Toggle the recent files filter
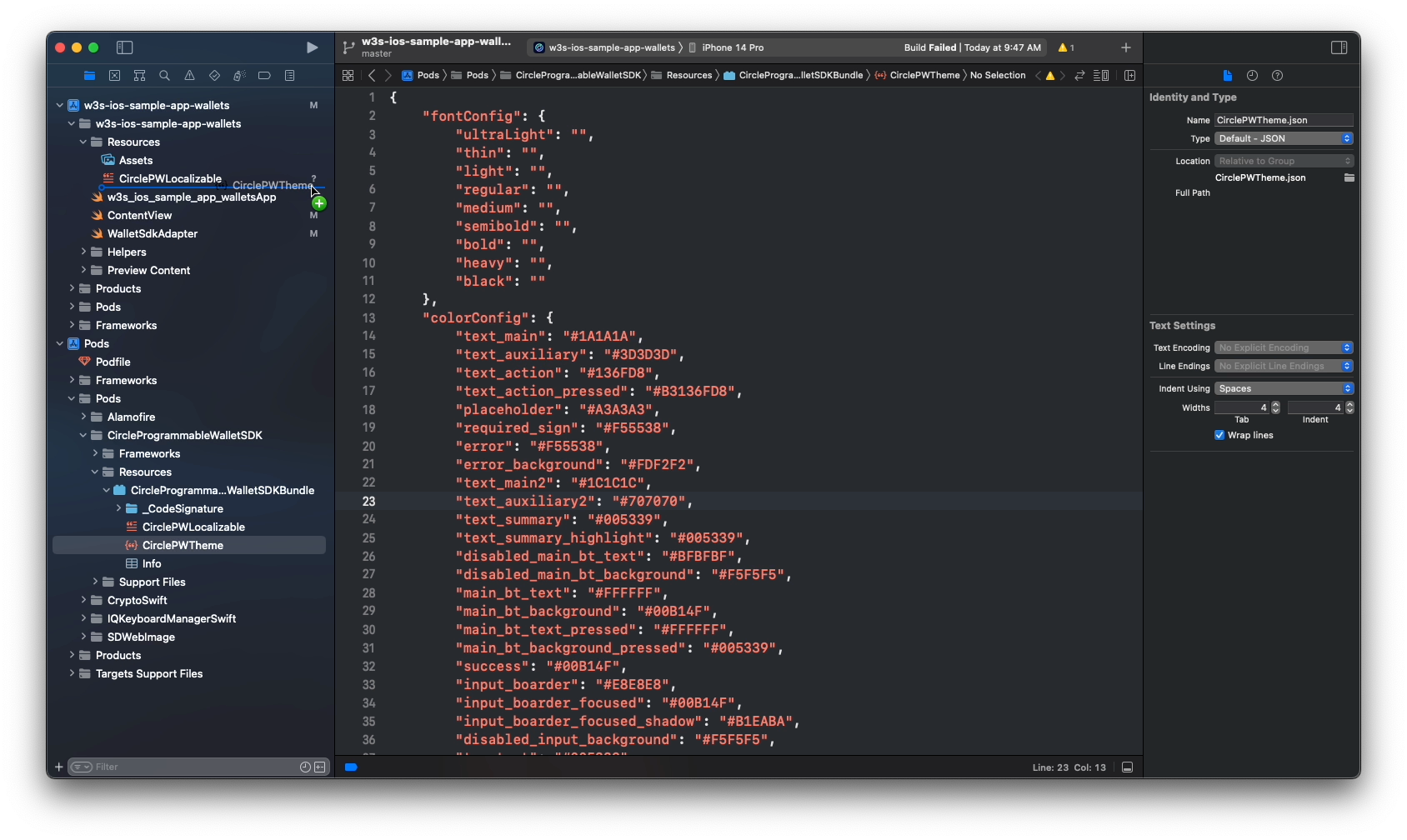 click(x=305, y=767)
